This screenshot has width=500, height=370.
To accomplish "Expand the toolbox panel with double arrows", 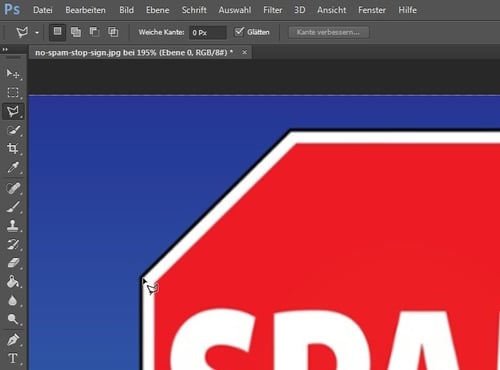I will pyautogui.click(x=5, y=50).
